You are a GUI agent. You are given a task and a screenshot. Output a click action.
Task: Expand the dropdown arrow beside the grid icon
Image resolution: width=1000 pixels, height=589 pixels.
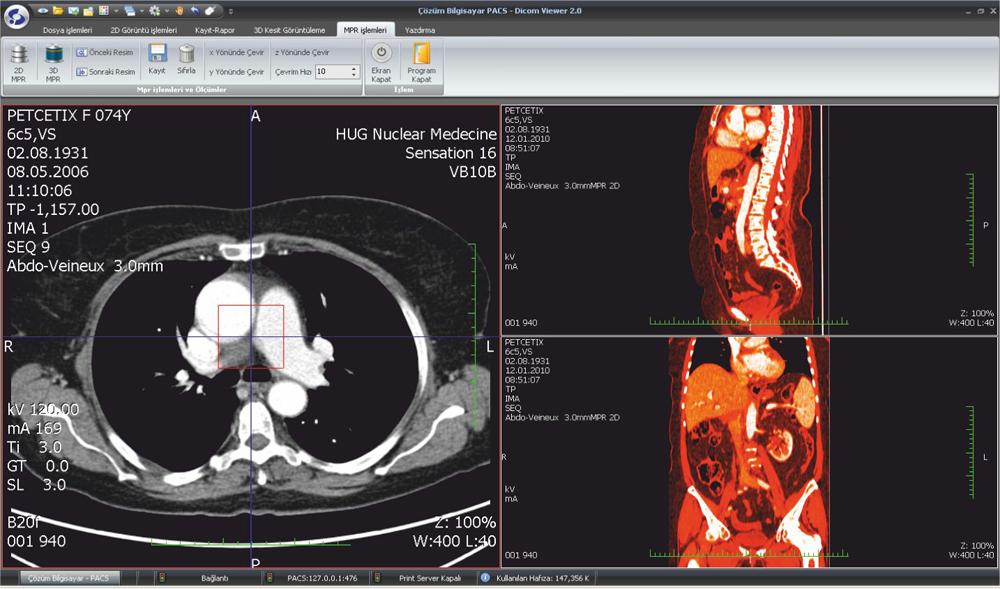pos(115,11)
